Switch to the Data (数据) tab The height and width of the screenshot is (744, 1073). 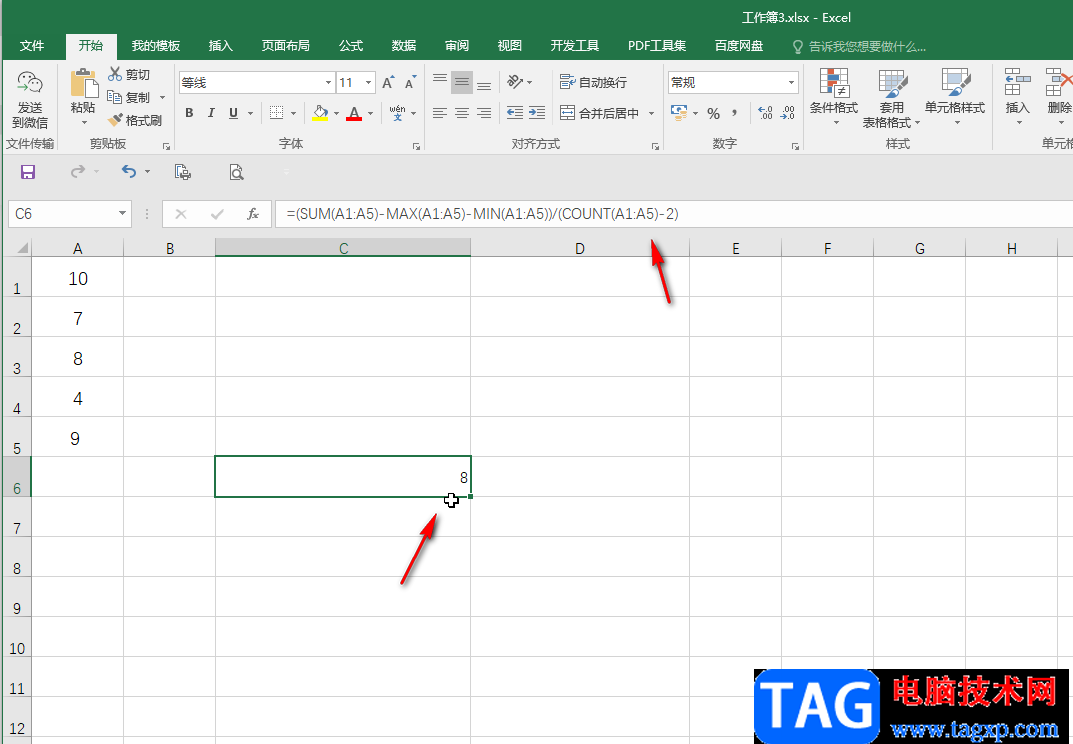[x=404, y=46]
